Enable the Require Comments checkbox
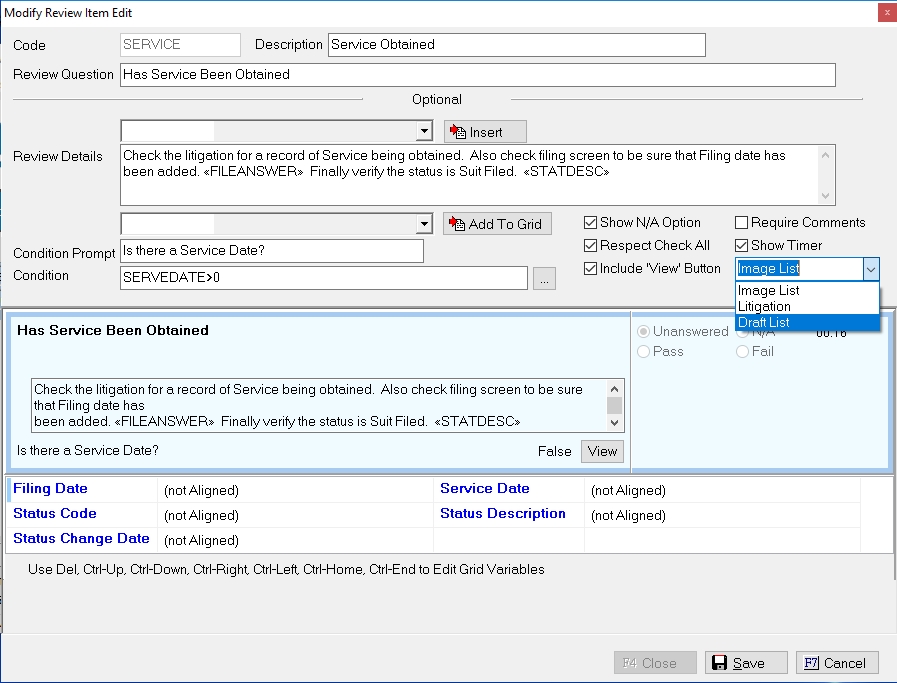 point(742,223)
